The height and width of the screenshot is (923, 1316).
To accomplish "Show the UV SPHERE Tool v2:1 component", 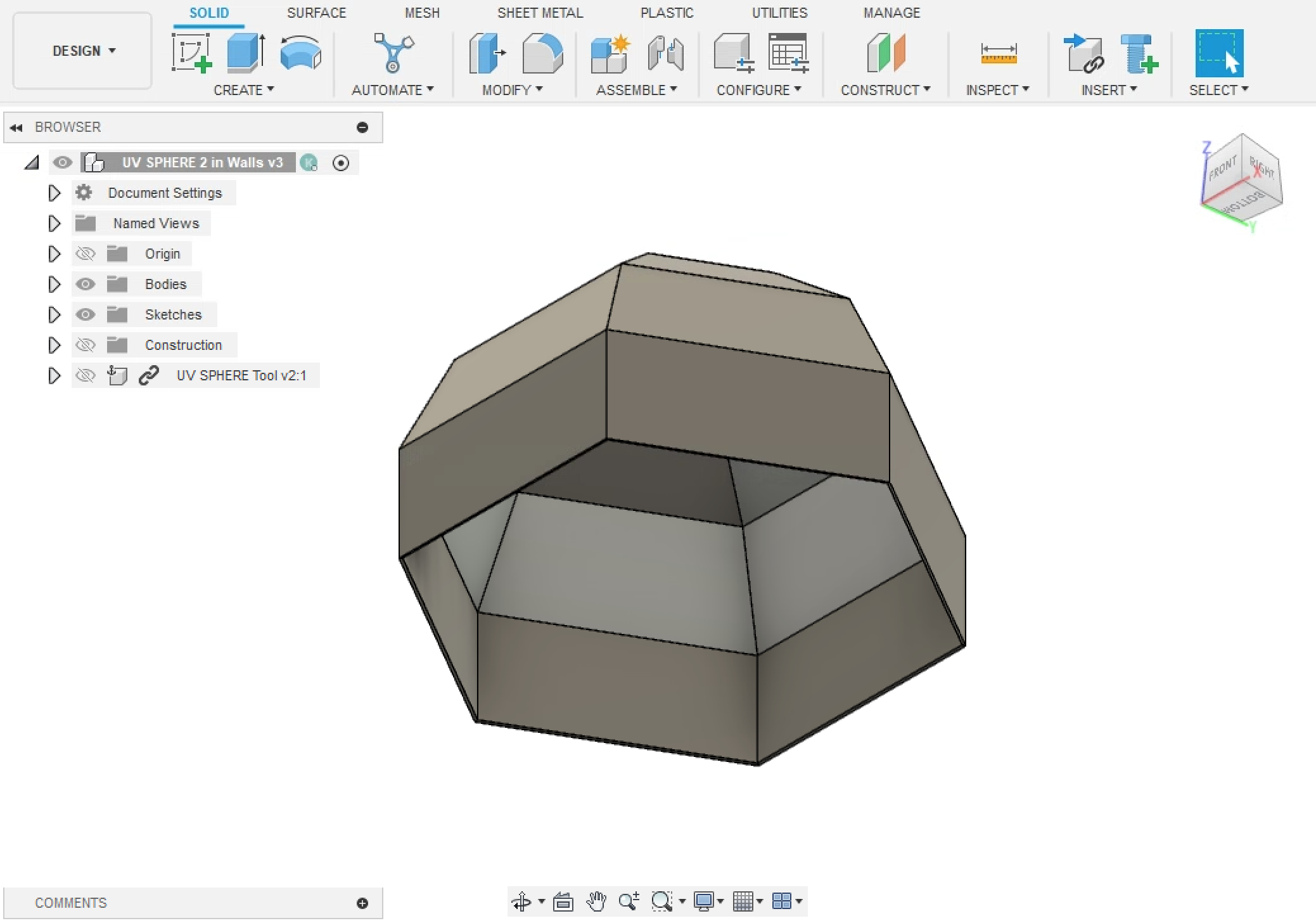I will [x=86, y=375].
